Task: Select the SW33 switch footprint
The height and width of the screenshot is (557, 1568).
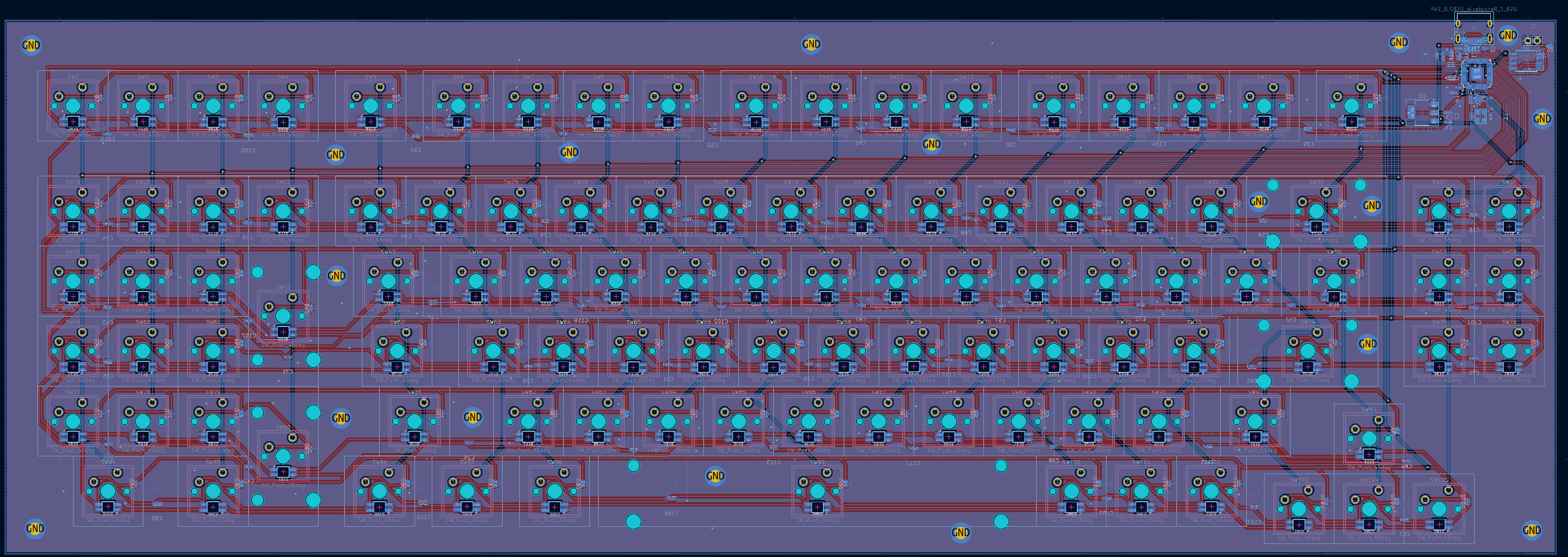Action: pos(1071,211)
